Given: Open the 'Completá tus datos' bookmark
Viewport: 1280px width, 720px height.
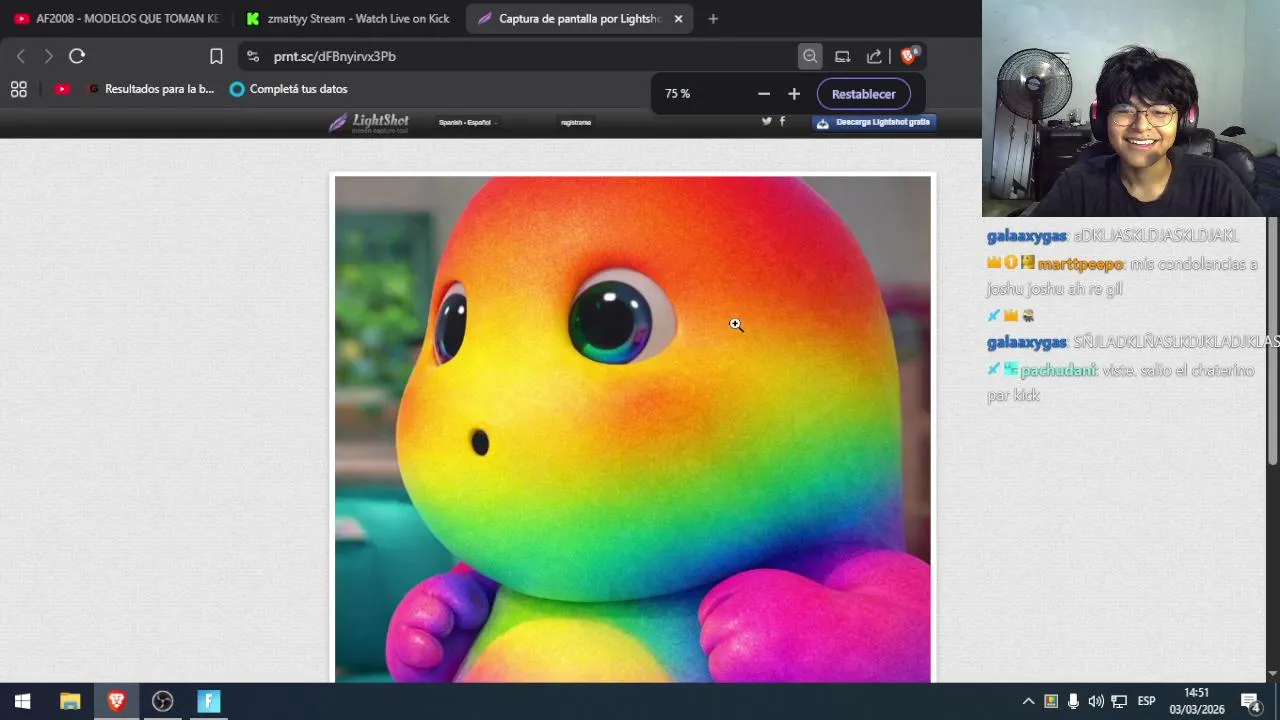Looking at the screenshot, I should pos(288,89).
